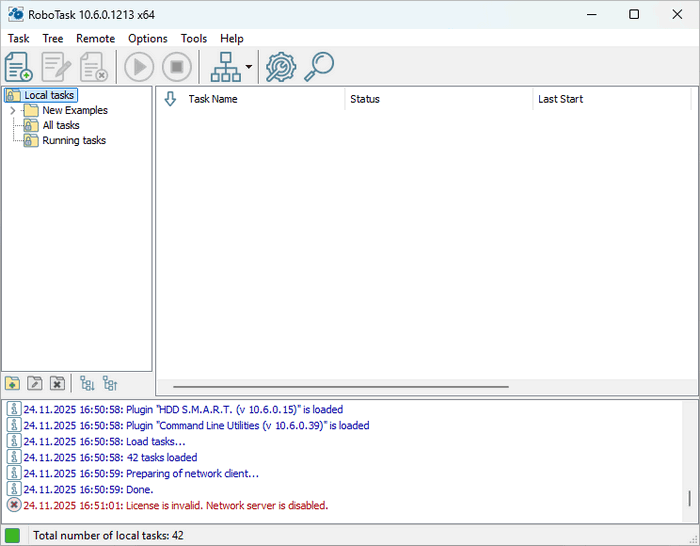
Task: Click the task list horizontal scrollbar
Action: click(340, 386)
